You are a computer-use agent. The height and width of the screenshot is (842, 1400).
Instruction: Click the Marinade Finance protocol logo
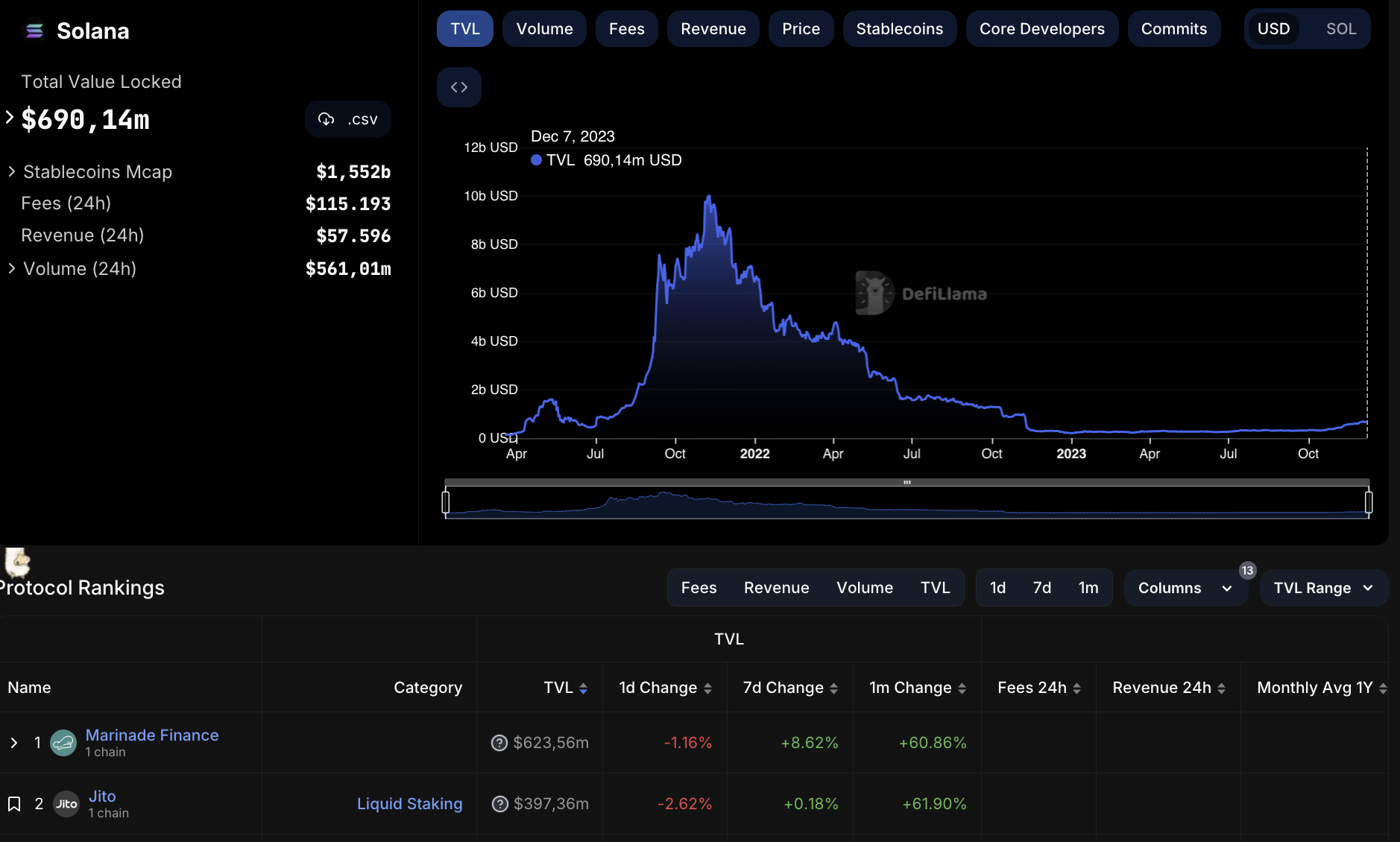[63, 743]
